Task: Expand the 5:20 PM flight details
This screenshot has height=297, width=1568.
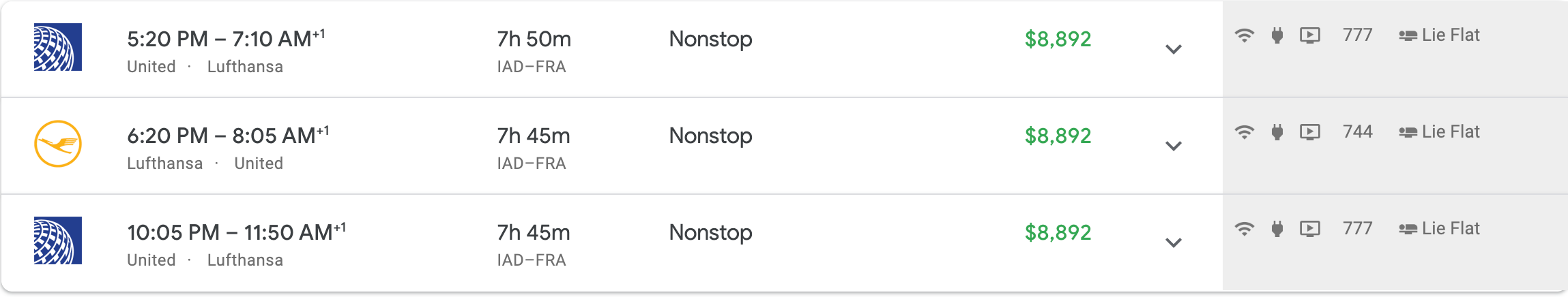Action: point(1173,49)
